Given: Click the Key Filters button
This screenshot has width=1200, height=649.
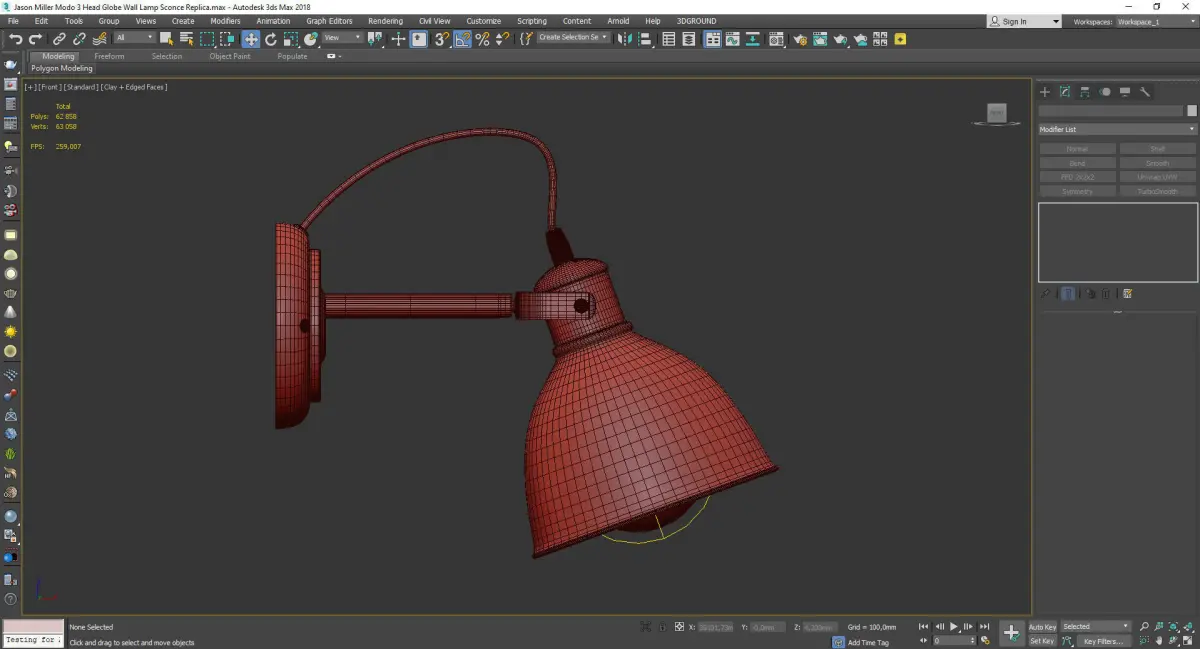Looking at the screenshot, I should pos(1103,641).
